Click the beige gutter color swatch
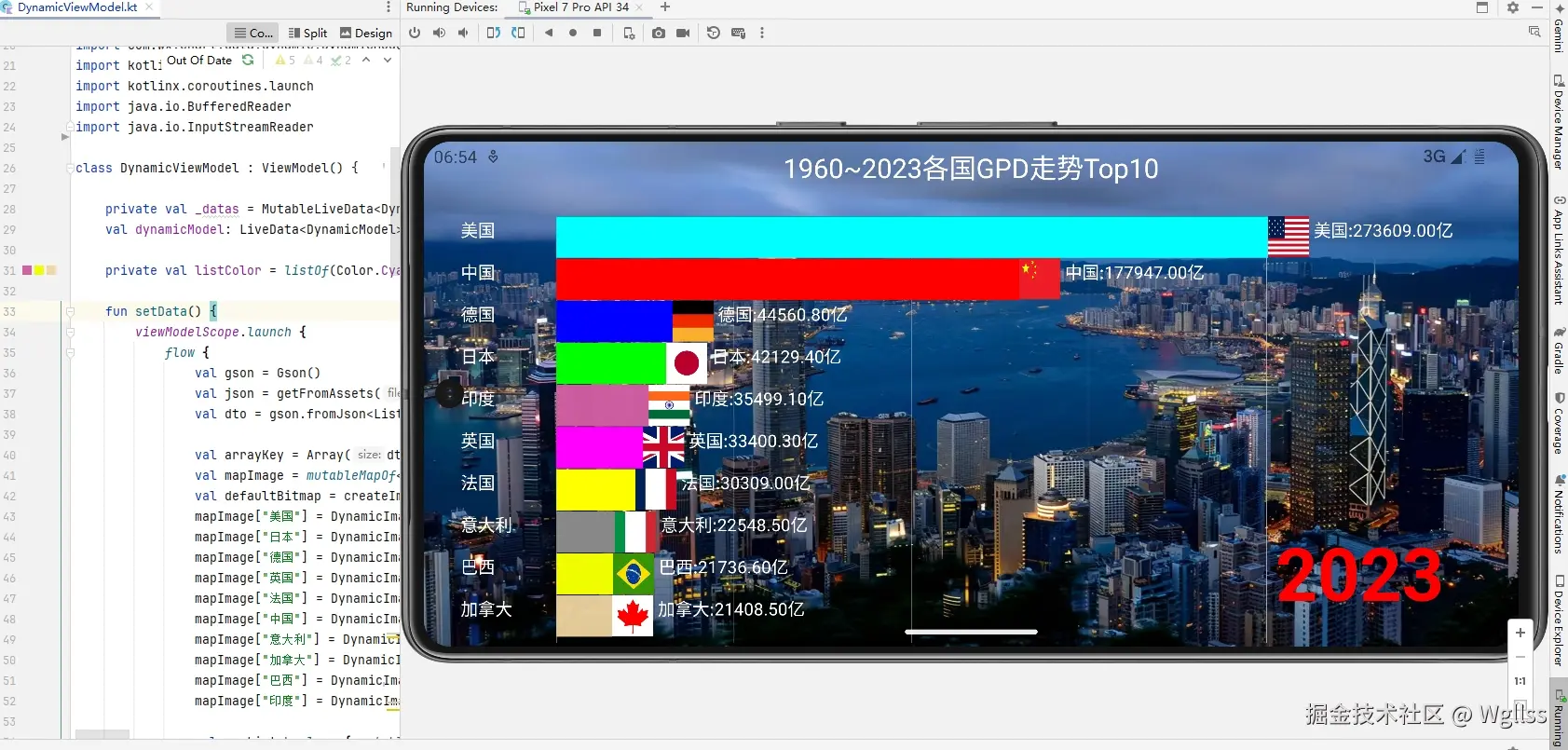Image resolution: width=1568 pixels, height=750 pixels. [x=51, y=270]
